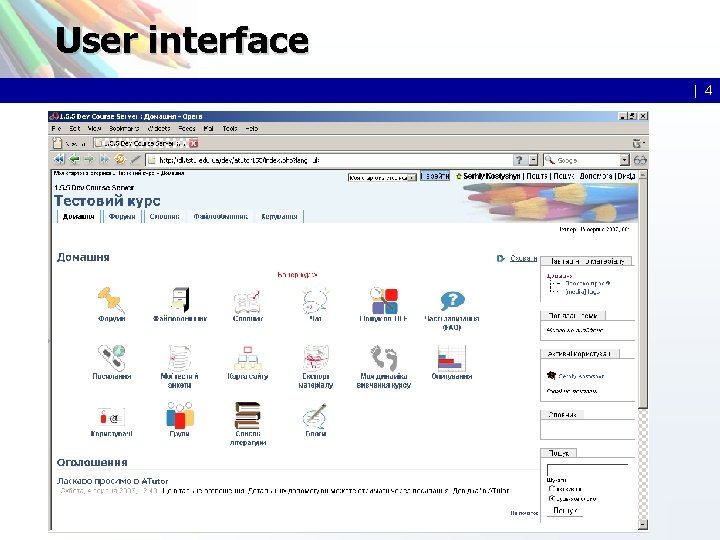This screenshot has width=720, height=540.
Task: Click the vertical scrollbar thumb
Action: pyautogui.click(x=643, y=293)
